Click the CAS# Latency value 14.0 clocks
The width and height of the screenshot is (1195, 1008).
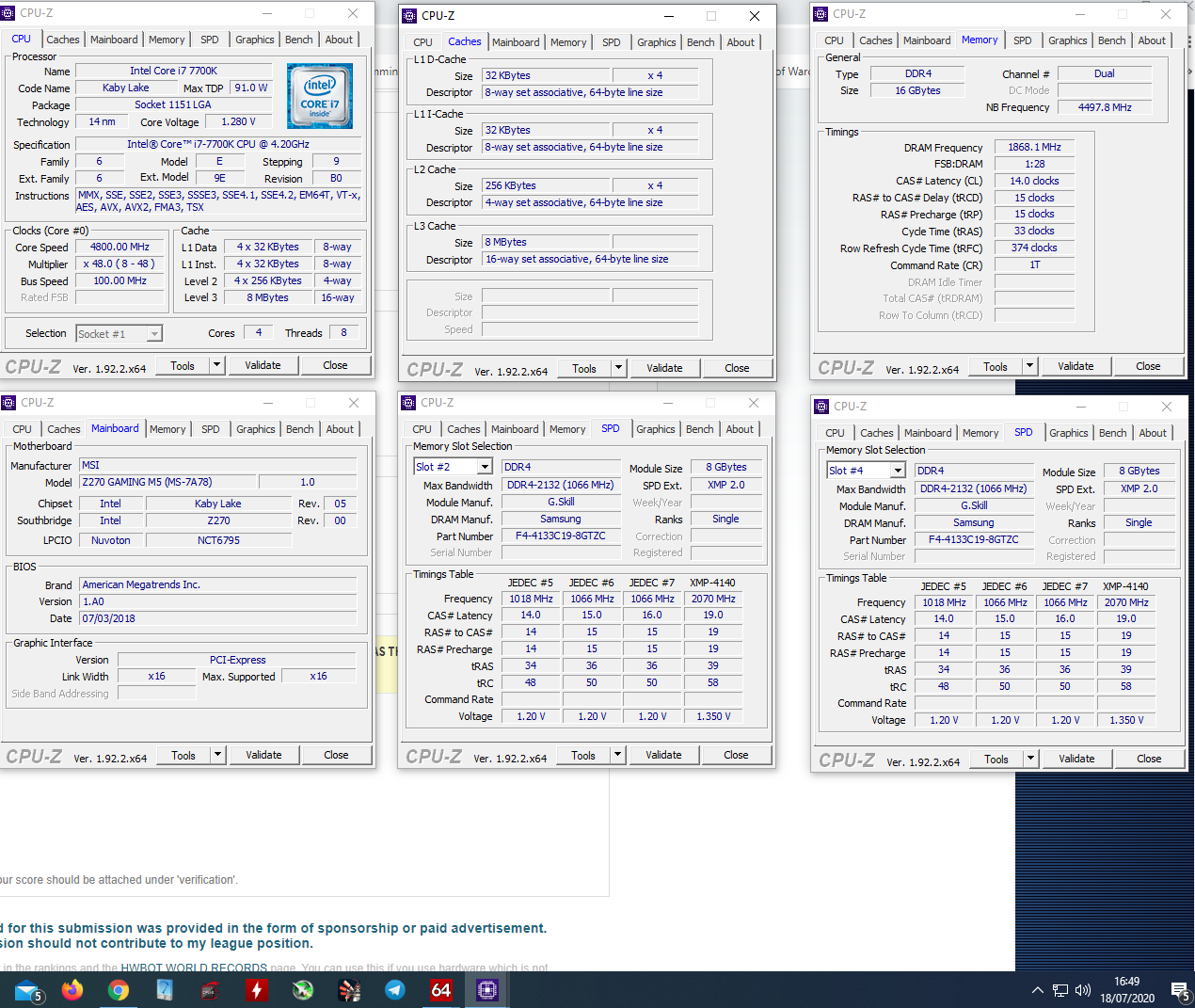coord(1035,181)
